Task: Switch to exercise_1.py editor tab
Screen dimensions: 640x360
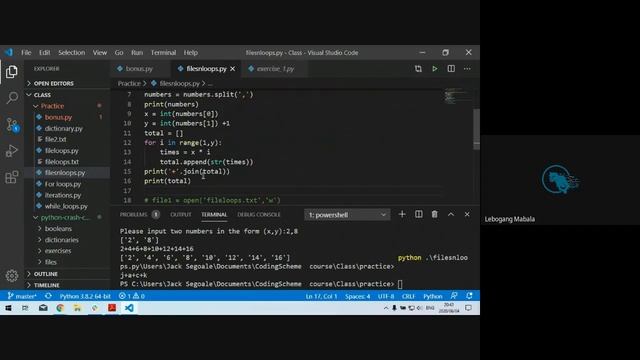Action: (x=274, y=69)
